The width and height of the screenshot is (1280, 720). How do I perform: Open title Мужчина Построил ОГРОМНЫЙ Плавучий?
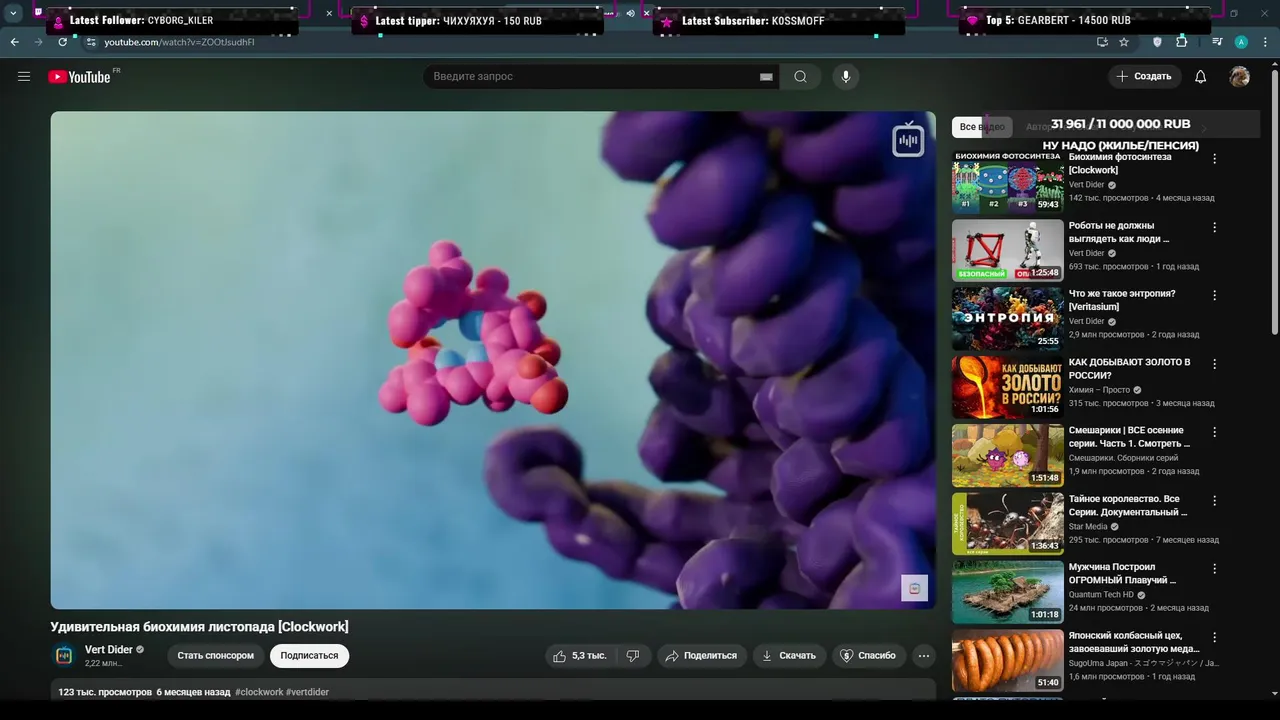pos(1122,573)
